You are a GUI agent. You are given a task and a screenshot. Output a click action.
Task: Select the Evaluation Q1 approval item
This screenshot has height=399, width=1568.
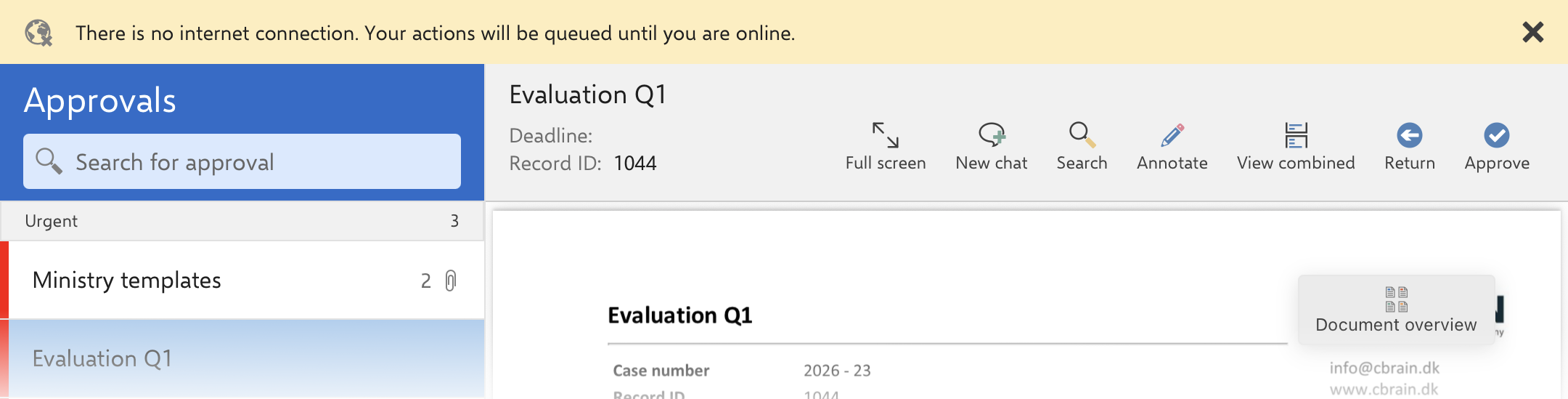(242, 358)
